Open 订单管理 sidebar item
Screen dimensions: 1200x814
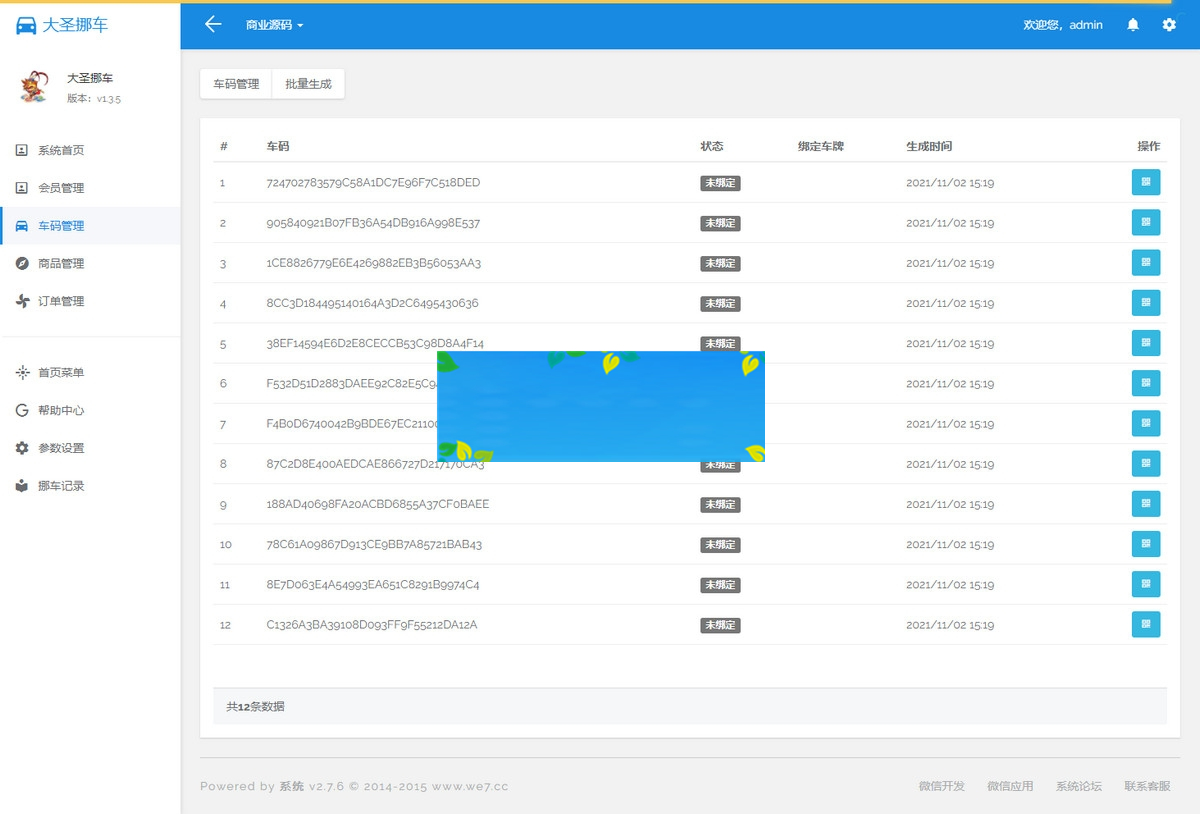pos(61,302)
